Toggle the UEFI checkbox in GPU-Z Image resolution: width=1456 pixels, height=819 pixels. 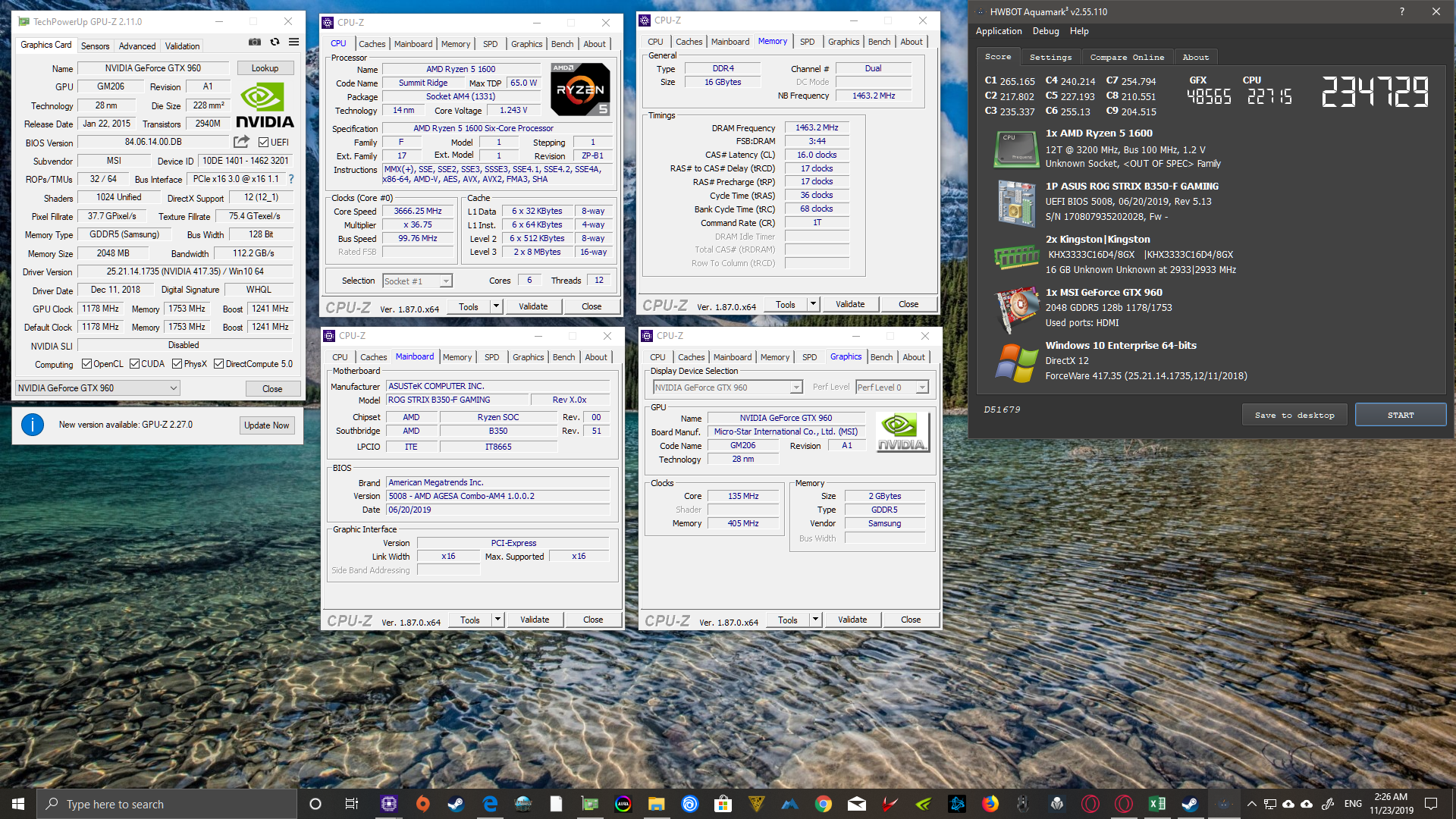click(x=263, y=142)
